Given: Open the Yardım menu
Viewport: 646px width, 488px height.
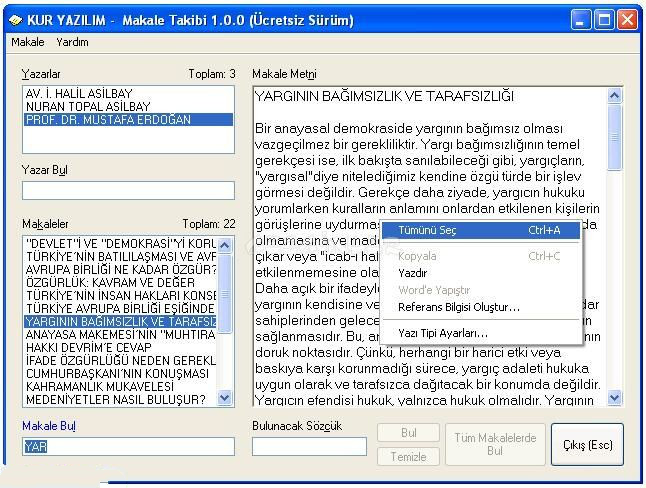Looking at the screenshot, I should tap(72, 42).
